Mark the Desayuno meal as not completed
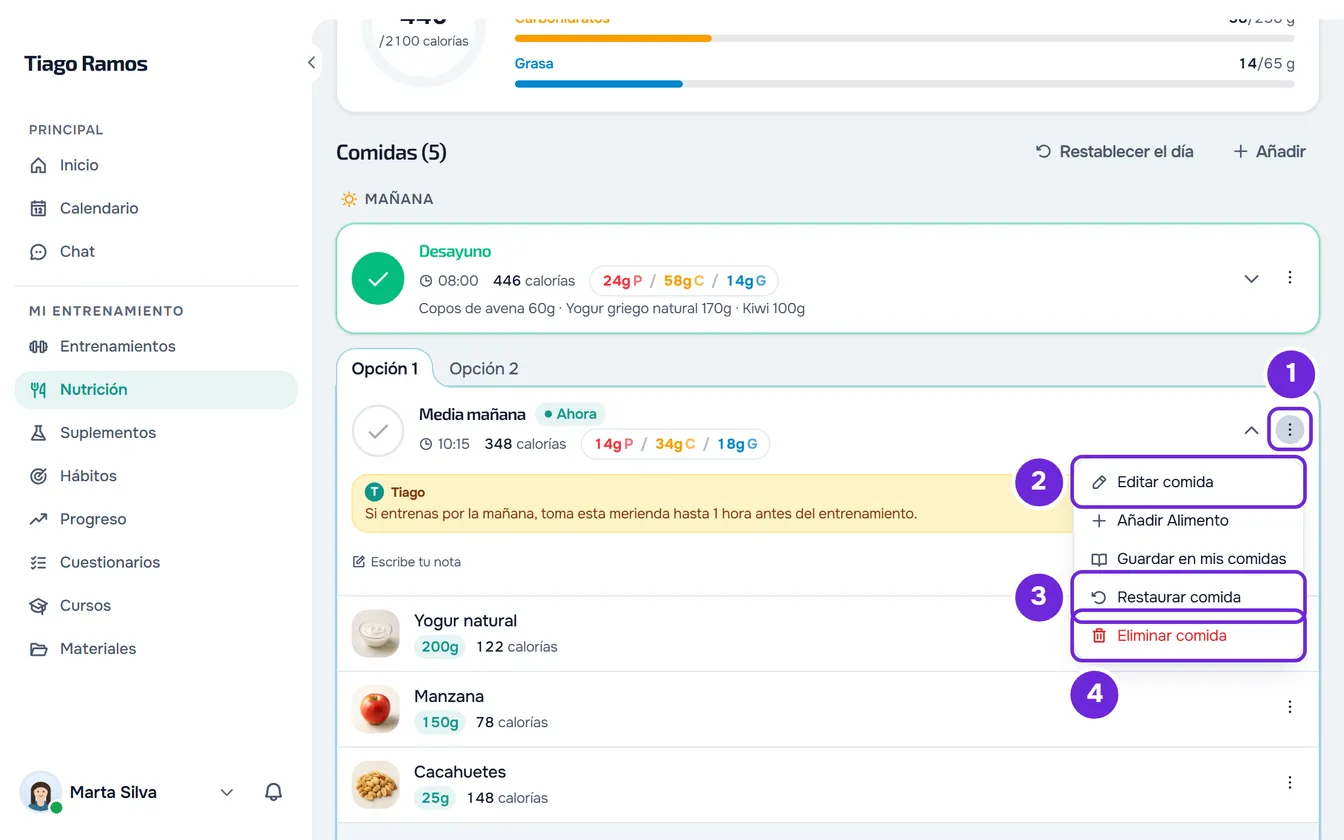The height and width of the screenshot is (840, 1344). click(378, 278)
